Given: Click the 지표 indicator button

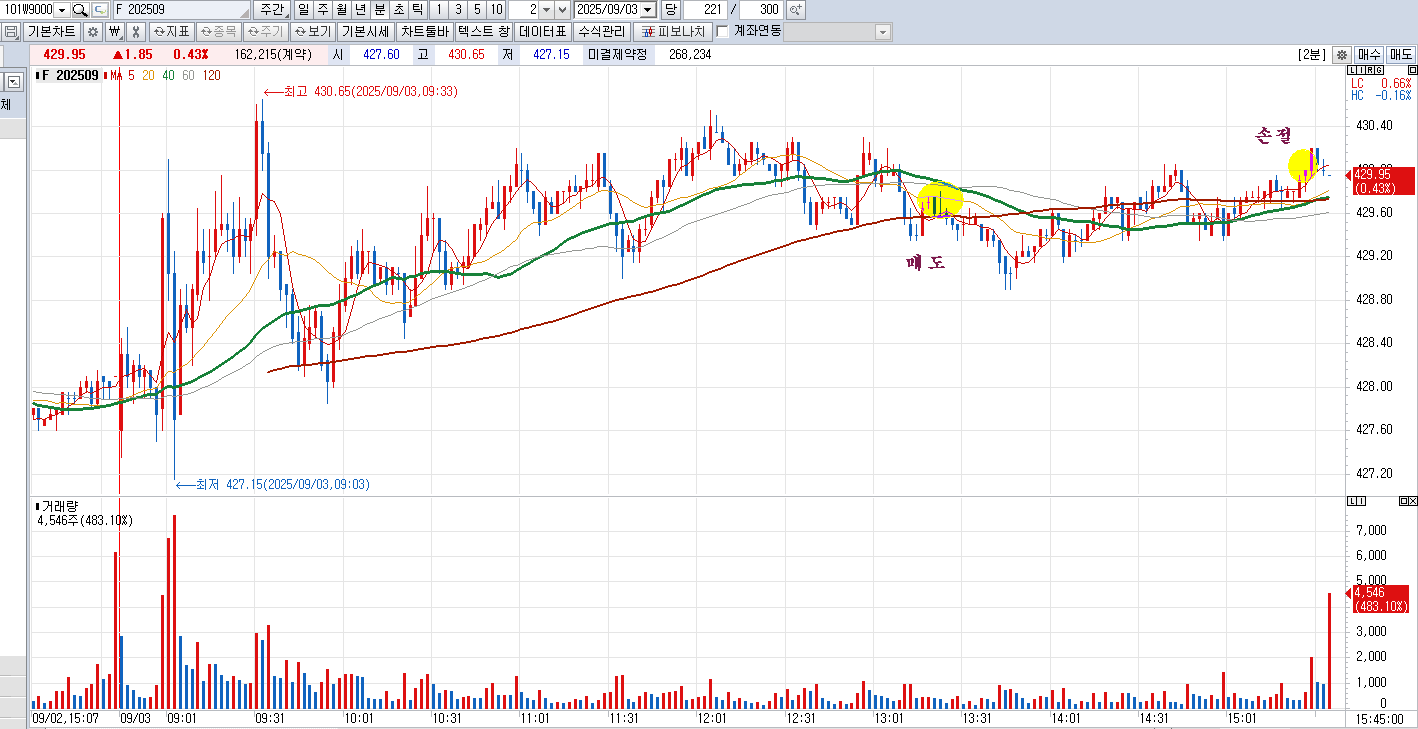Looking at the screenshot, I should click(x=171, y=31).
